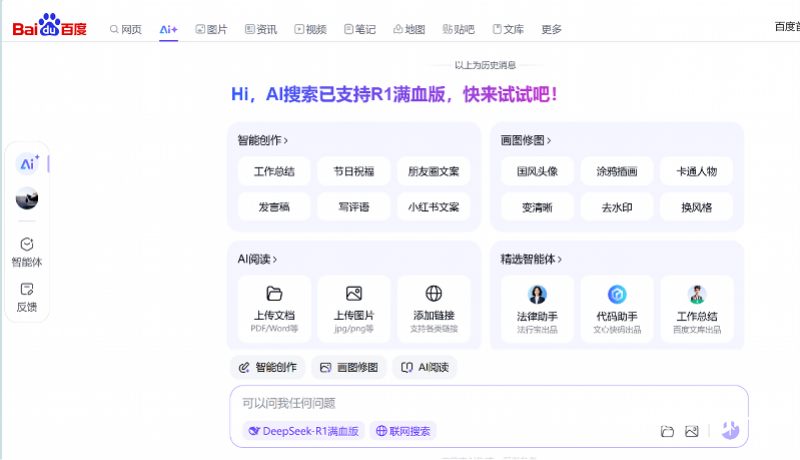
Task: Select the 小红书文案 template
Action: coord(433,207)
